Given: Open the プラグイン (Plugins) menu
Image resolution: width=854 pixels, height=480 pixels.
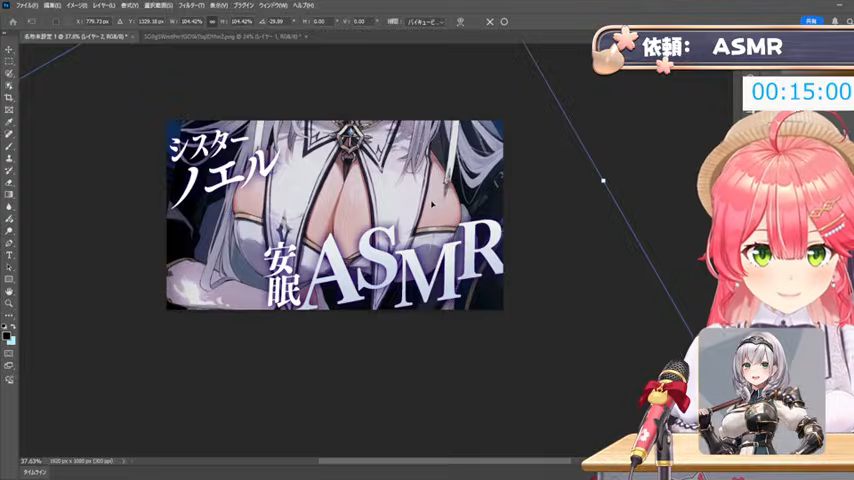Looking at the screenshot, I should click(243, 5).
